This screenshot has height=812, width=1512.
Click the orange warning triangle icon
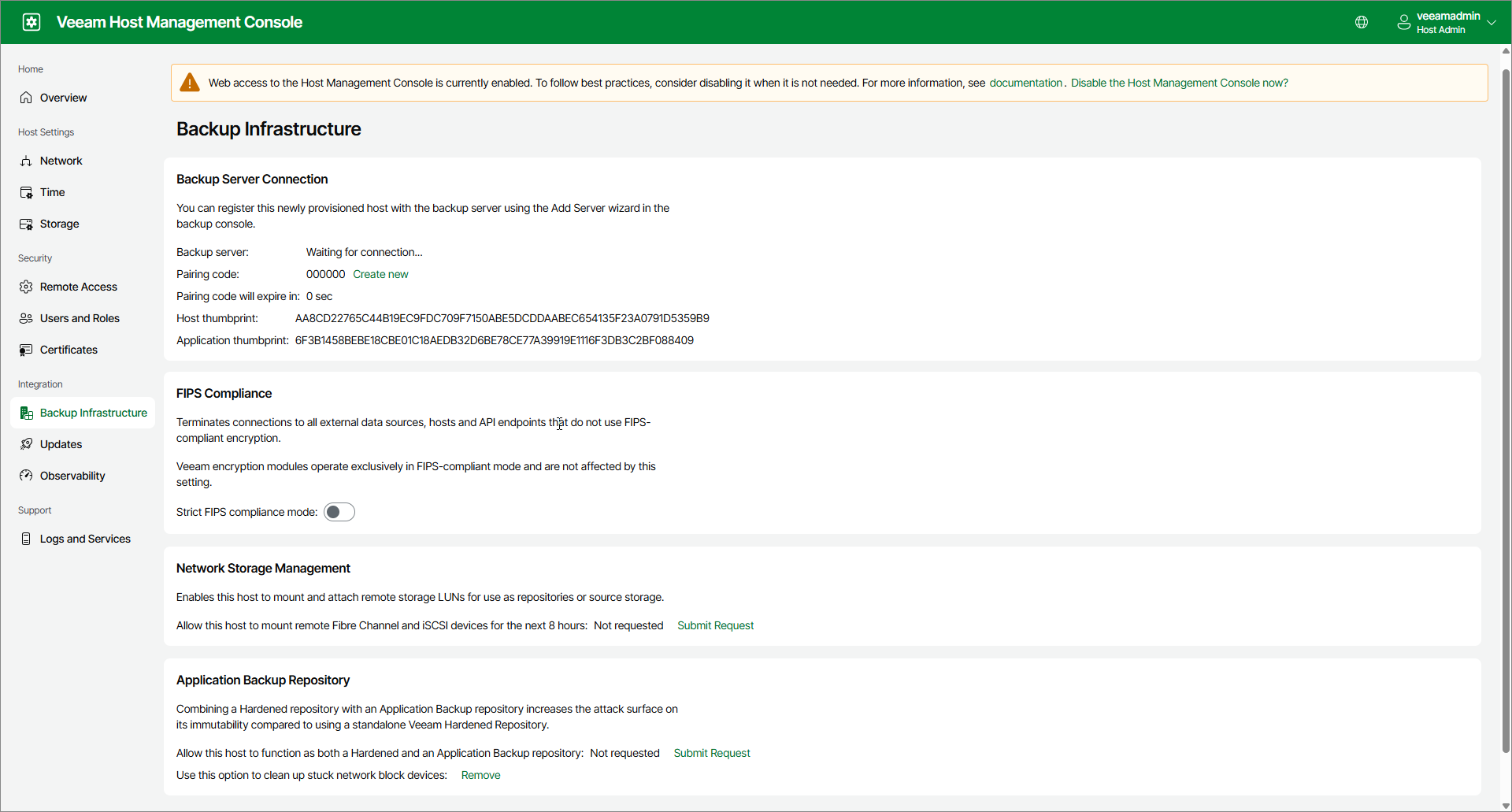pyautogui.click(x=190, y=83)
